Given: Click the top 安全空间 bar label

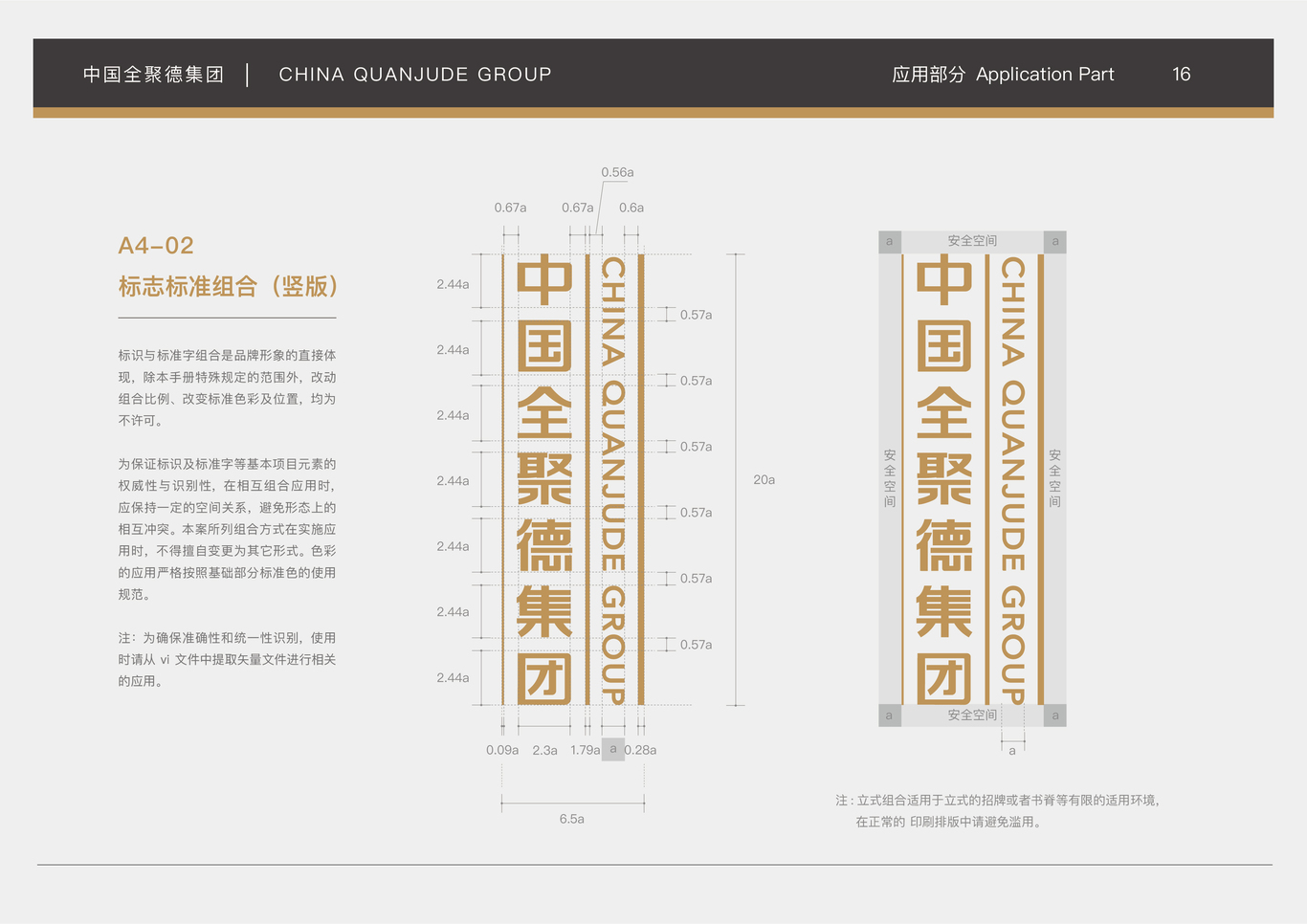Looking at the screenshot, I should 972,241.
